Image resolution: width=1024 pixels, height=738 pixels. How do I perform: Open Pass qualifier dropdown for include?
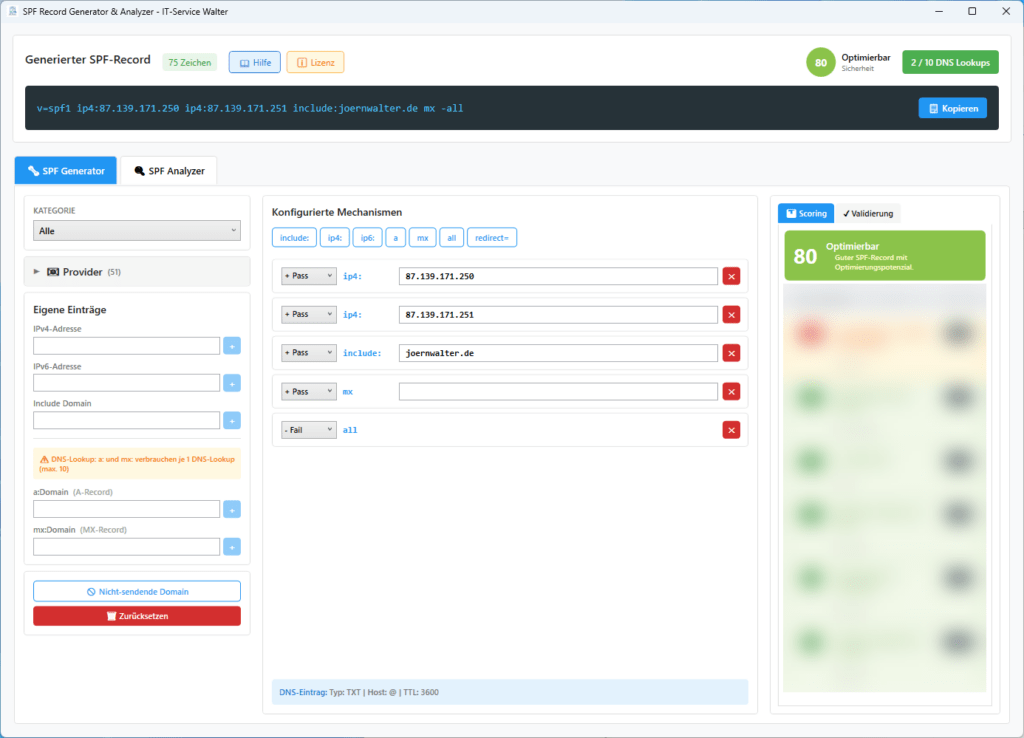[309, 353]
